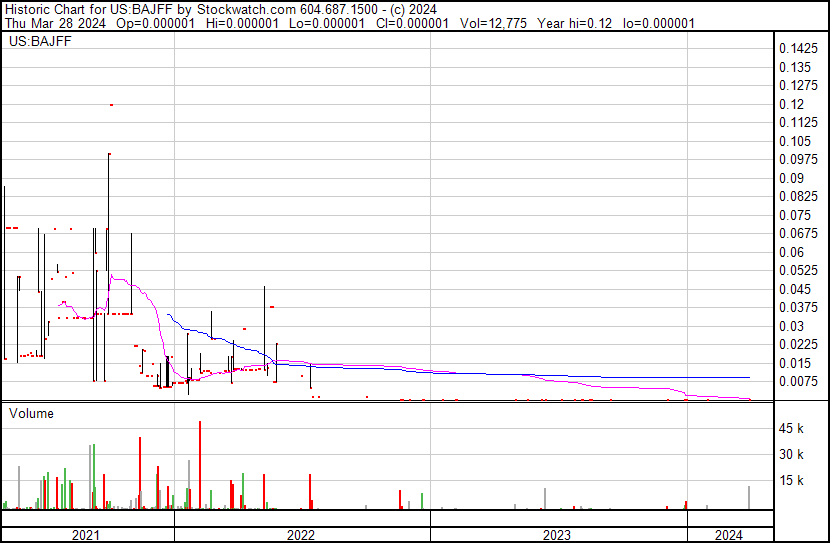
Task: Click the Volume panel label
Action: pos(32,413)
